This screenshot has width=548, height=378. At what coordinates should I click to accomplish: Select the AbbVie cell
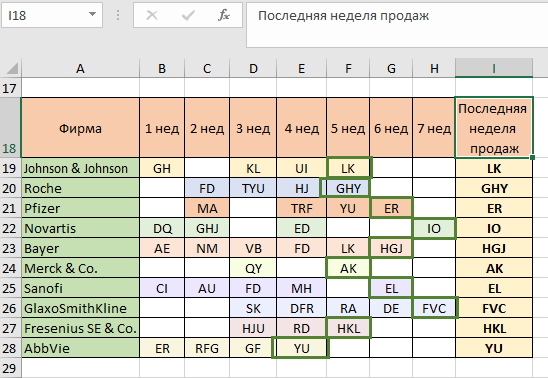coord(80,348)
